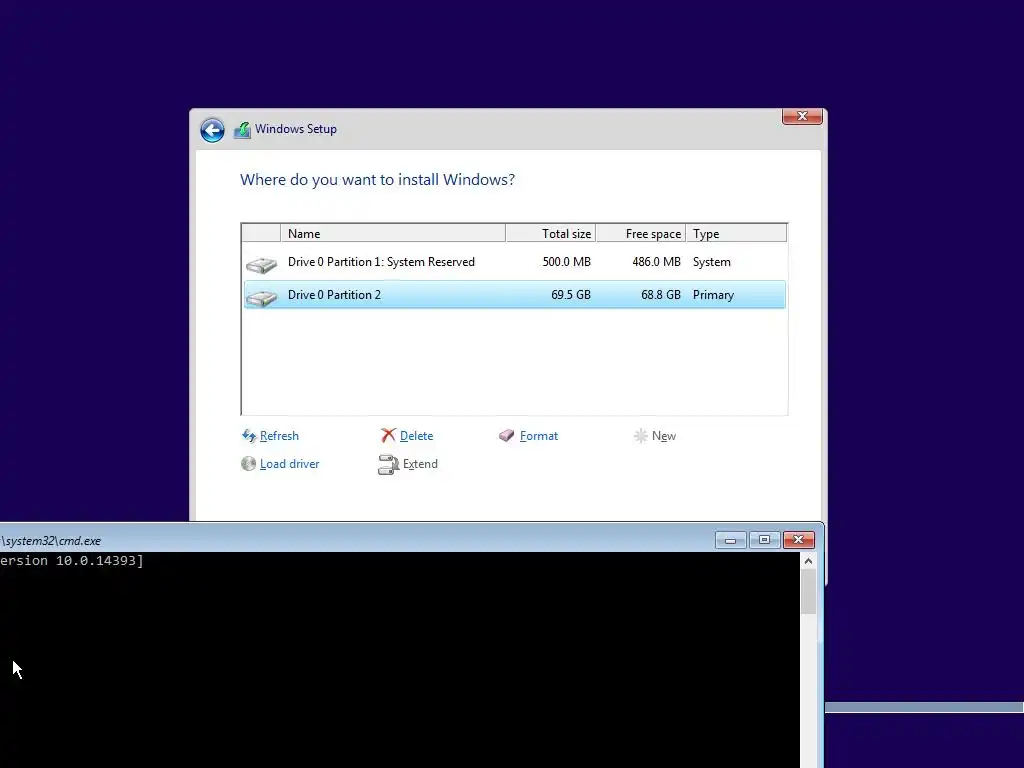The image size is (1024, 768).
Task: Click the Load driver link
Action: click(289, 464)
